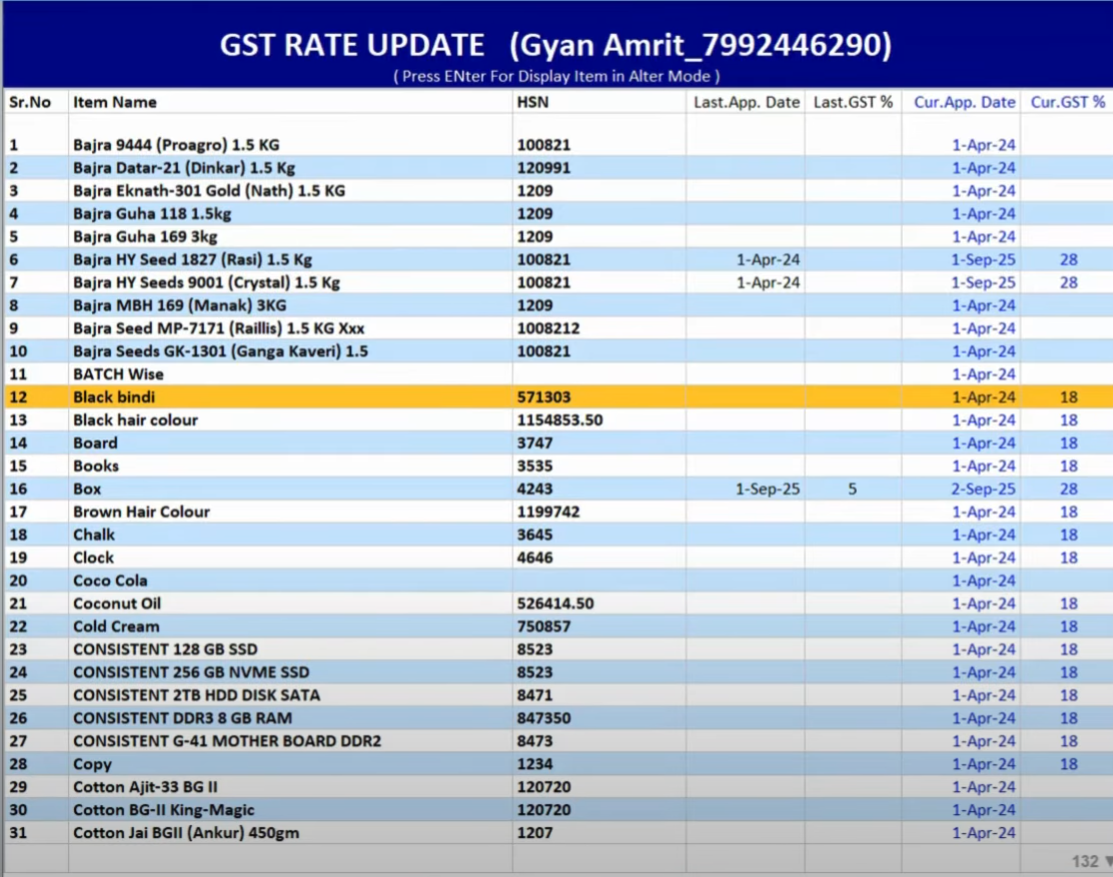Open Bajra 9444 (Proagro) 1.5 KG item
The width and height of the screenshot is (1113, 877).
pyautogui.click(x=176, y=145)
